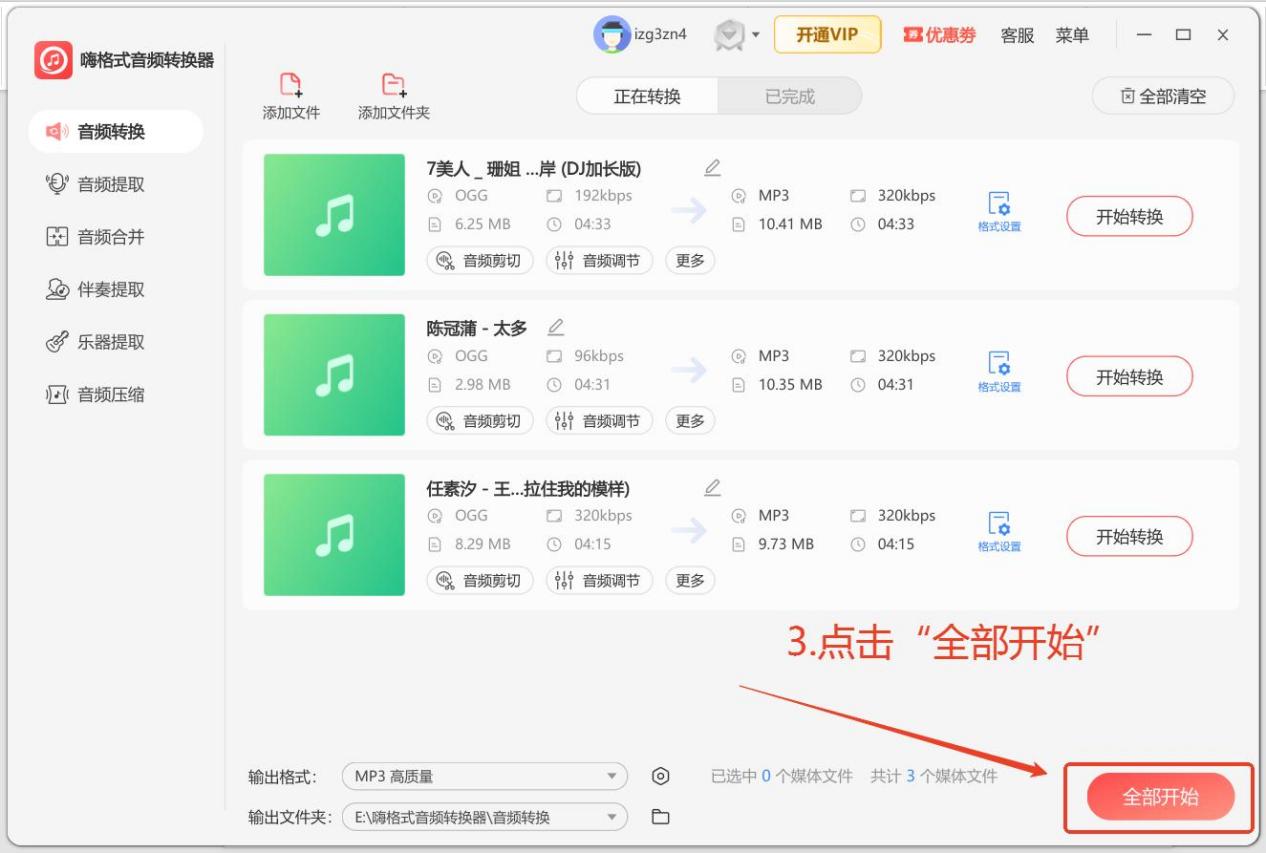Click the 嗨格式音频转换器 app logo
The height and width of the screenshot is (853, 1266).
click(54, 60)
